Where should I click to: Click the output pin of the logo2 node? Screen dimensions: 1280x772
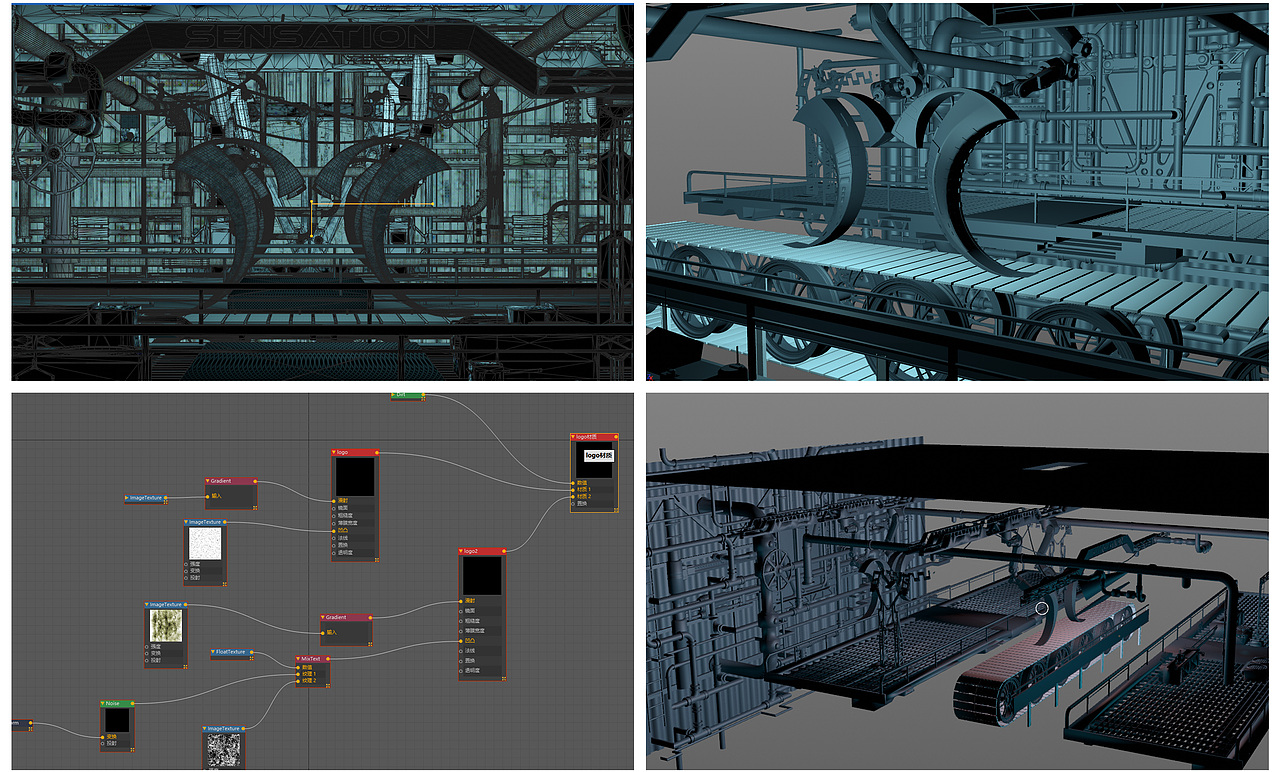pyautogui.click(x=504, y=551)
